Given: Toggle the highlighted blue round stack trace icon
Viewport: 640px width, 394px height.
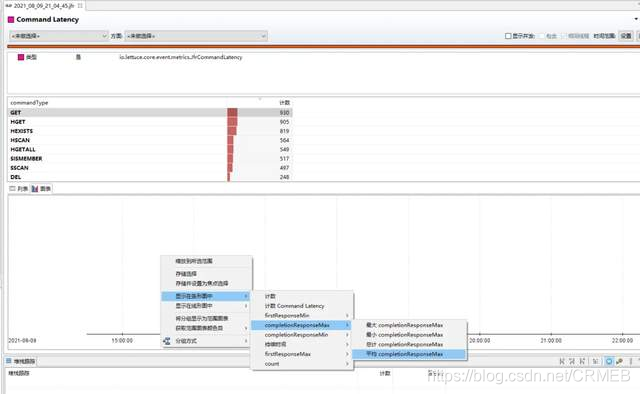Looking at the screenshot, I should 609,361.
